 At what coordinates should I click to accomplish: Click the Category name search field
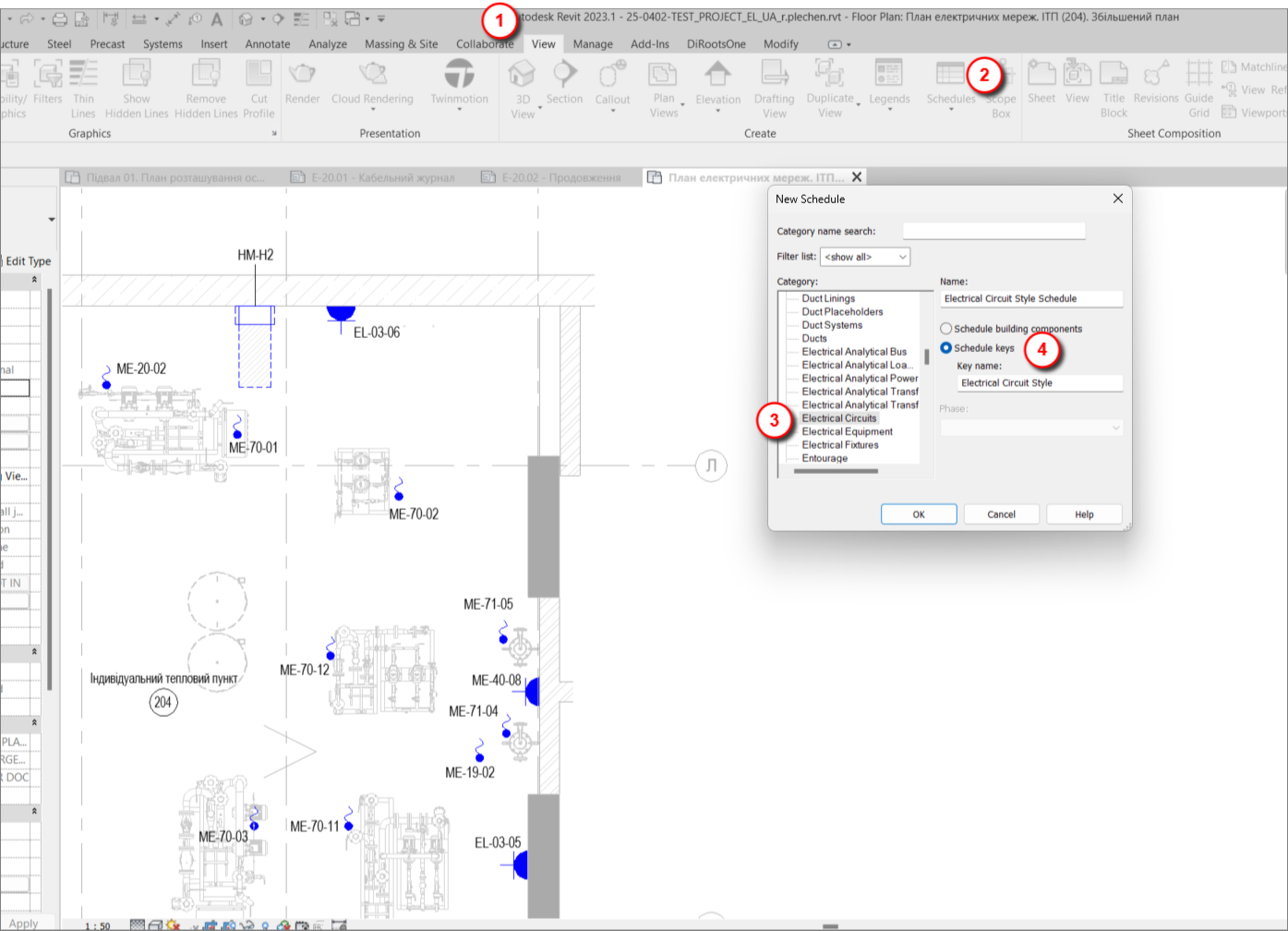click(x=993, y=231)
